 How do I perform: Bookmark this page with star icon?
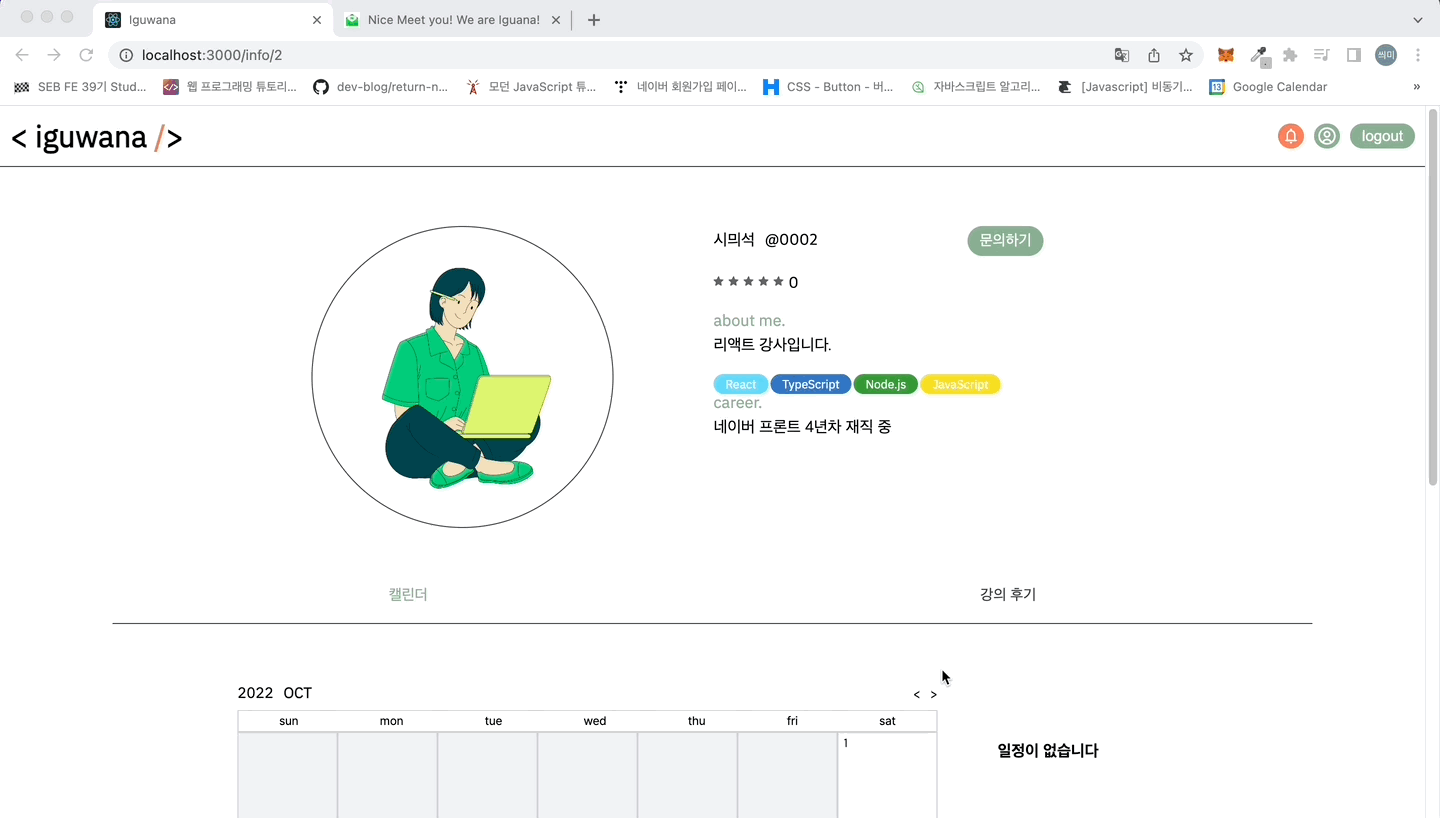click(x=1186, y=55)
